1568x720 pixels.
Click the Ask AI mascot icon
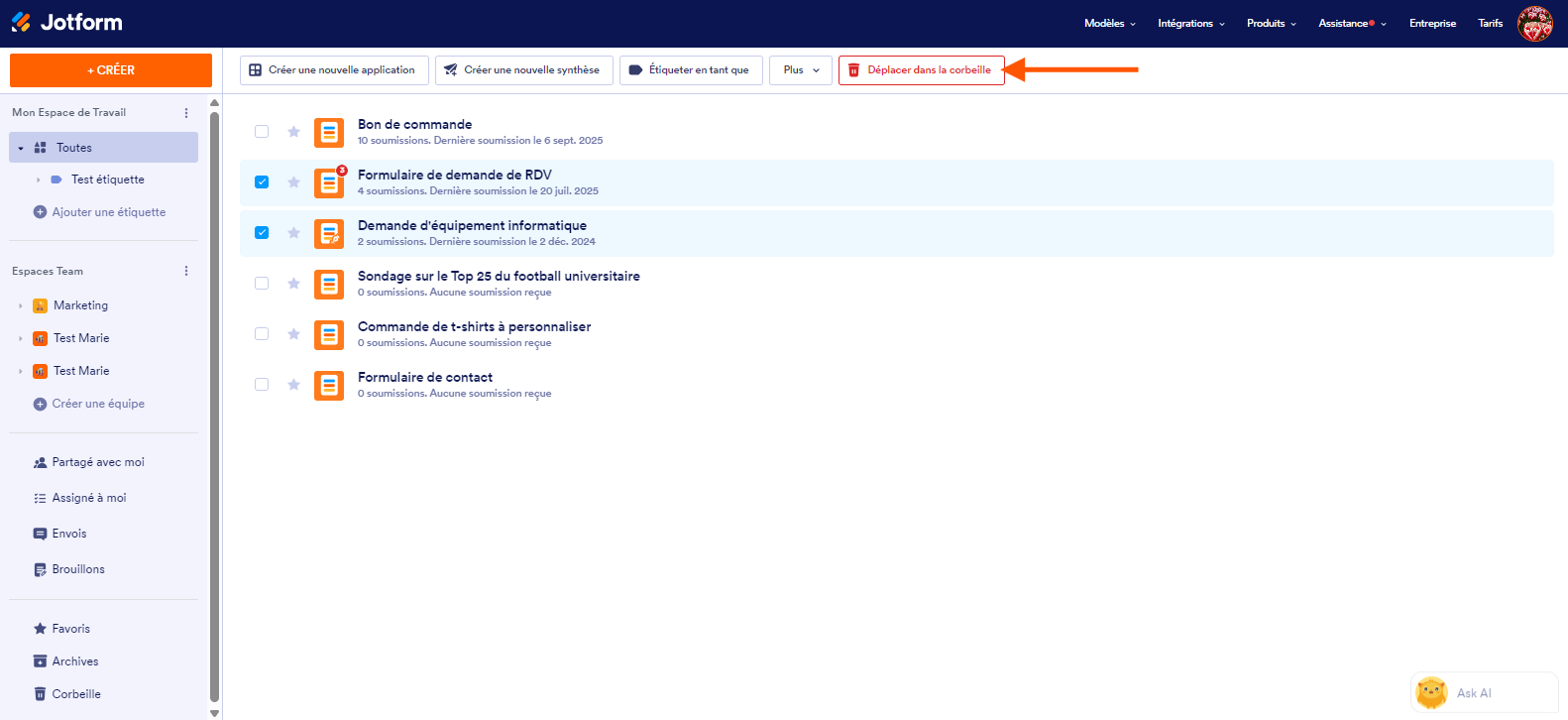(1432, 692)
